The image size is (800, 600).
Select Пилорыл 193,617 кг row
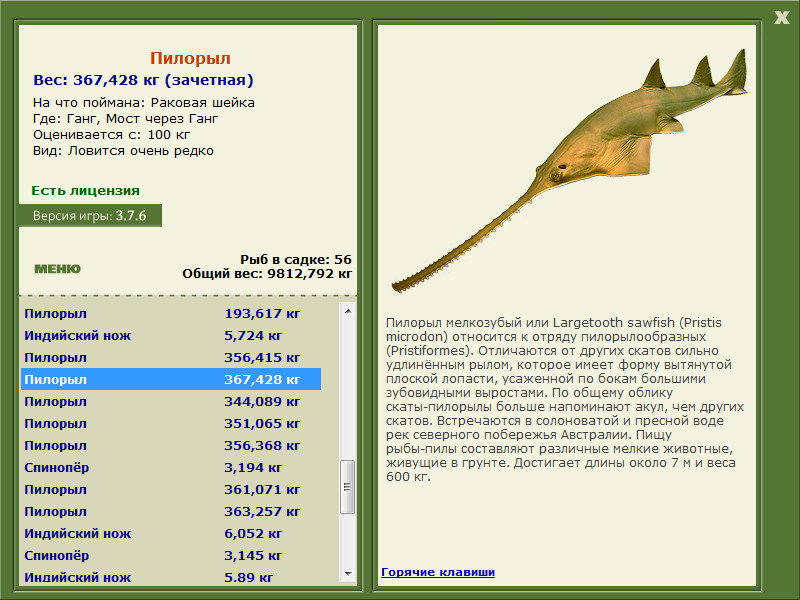[171, 313]
